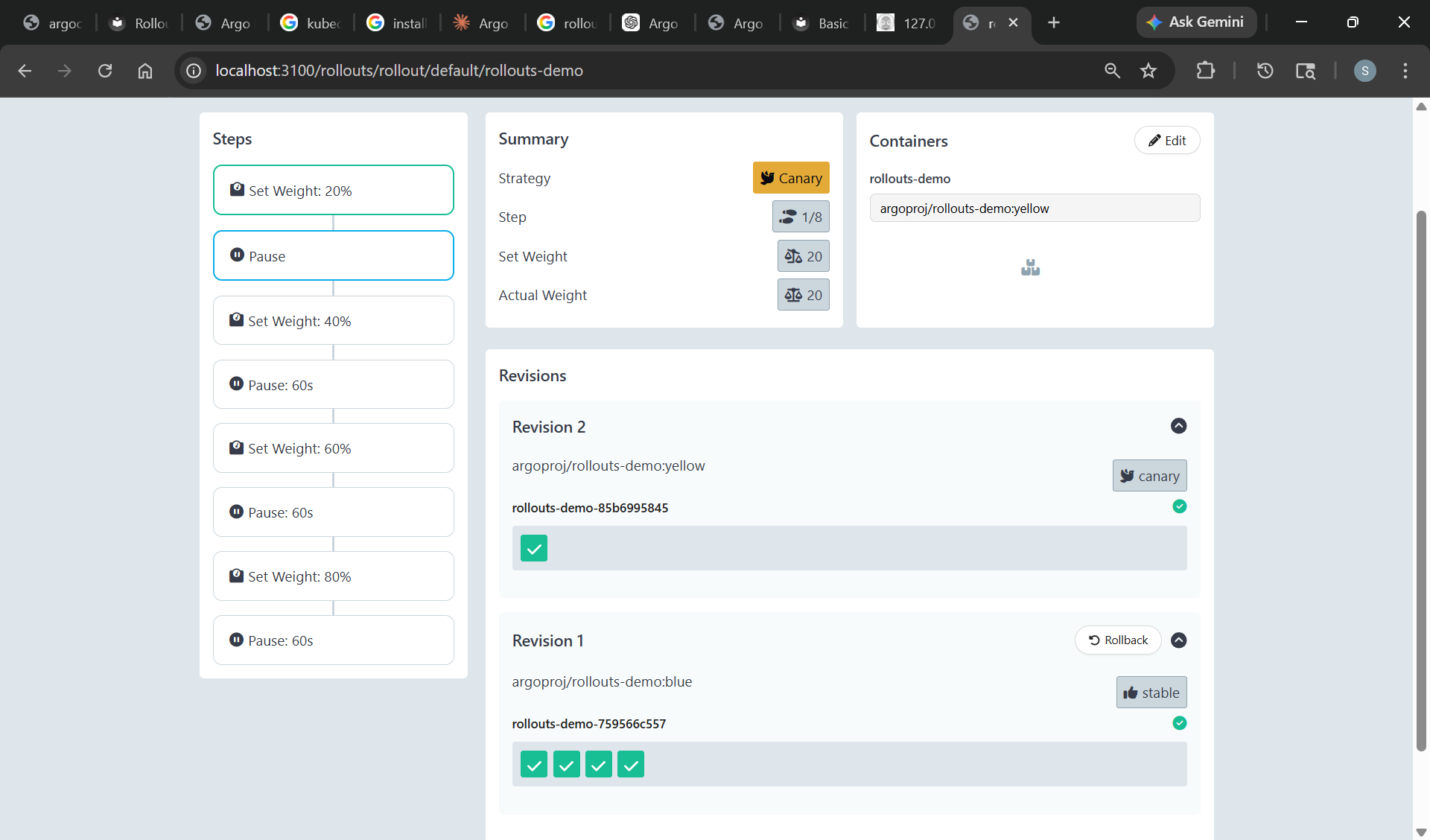Edit the Containers image
This screenshot has width=1430, height=840.
[x=1166, y=141]
